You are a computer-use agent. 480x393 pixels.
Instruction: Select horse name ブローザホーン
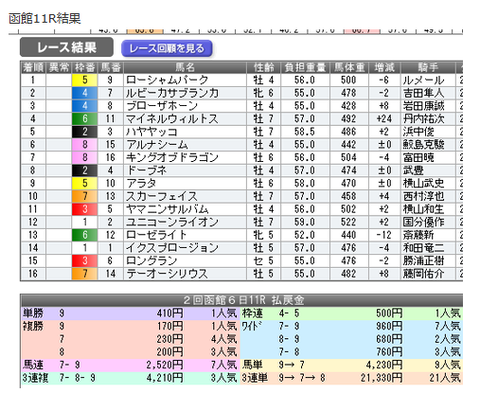(162, 106)
